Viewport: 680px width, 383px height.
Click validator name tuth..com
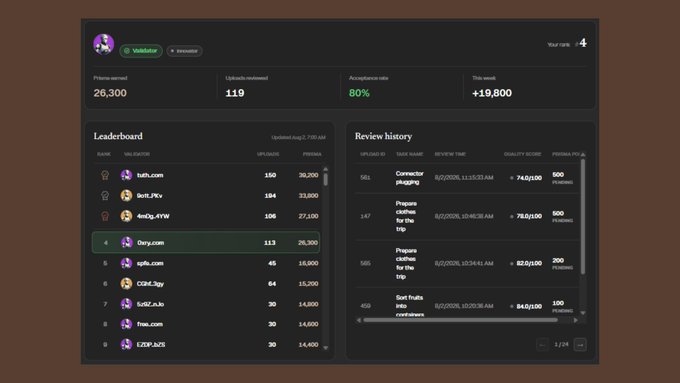150,175
